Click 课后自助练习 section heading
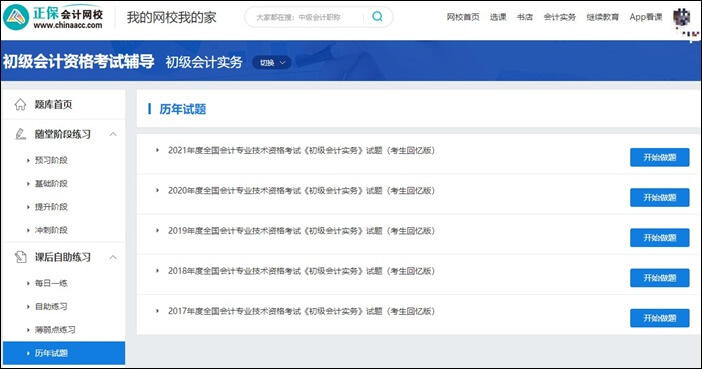Viewport: 702px width, 369px height. point(63,257)
